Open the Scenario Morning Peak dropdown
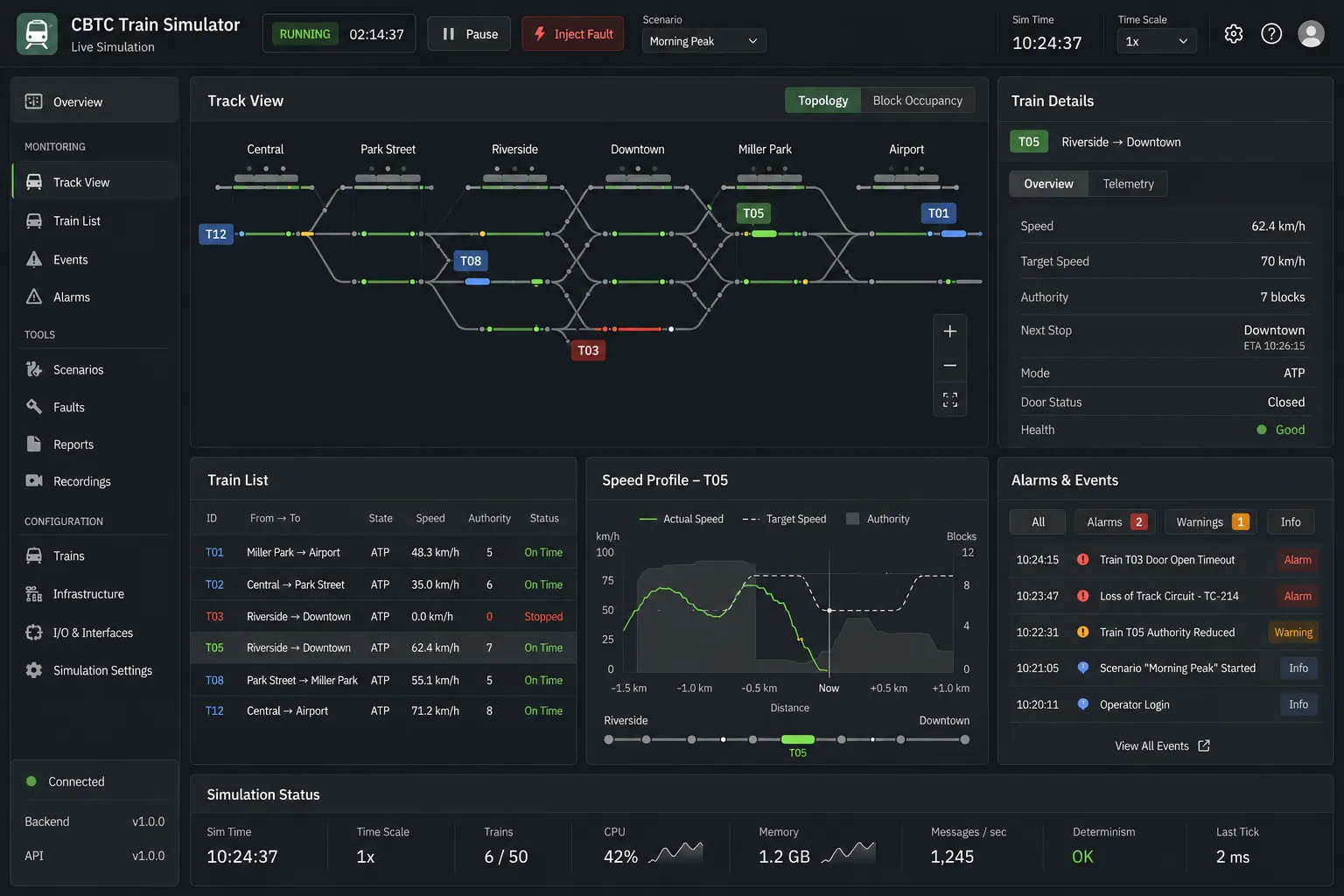The image size is (1344, 896). pyautogui.click(x=704, y=41)
